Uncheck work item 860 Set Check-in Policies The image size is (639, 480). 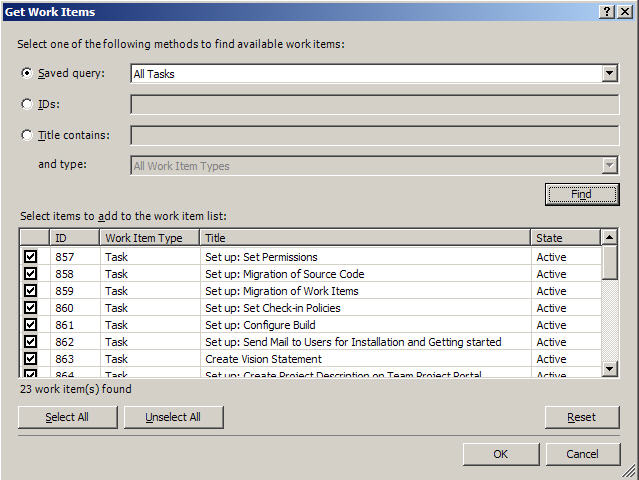[x=31, y=308]
